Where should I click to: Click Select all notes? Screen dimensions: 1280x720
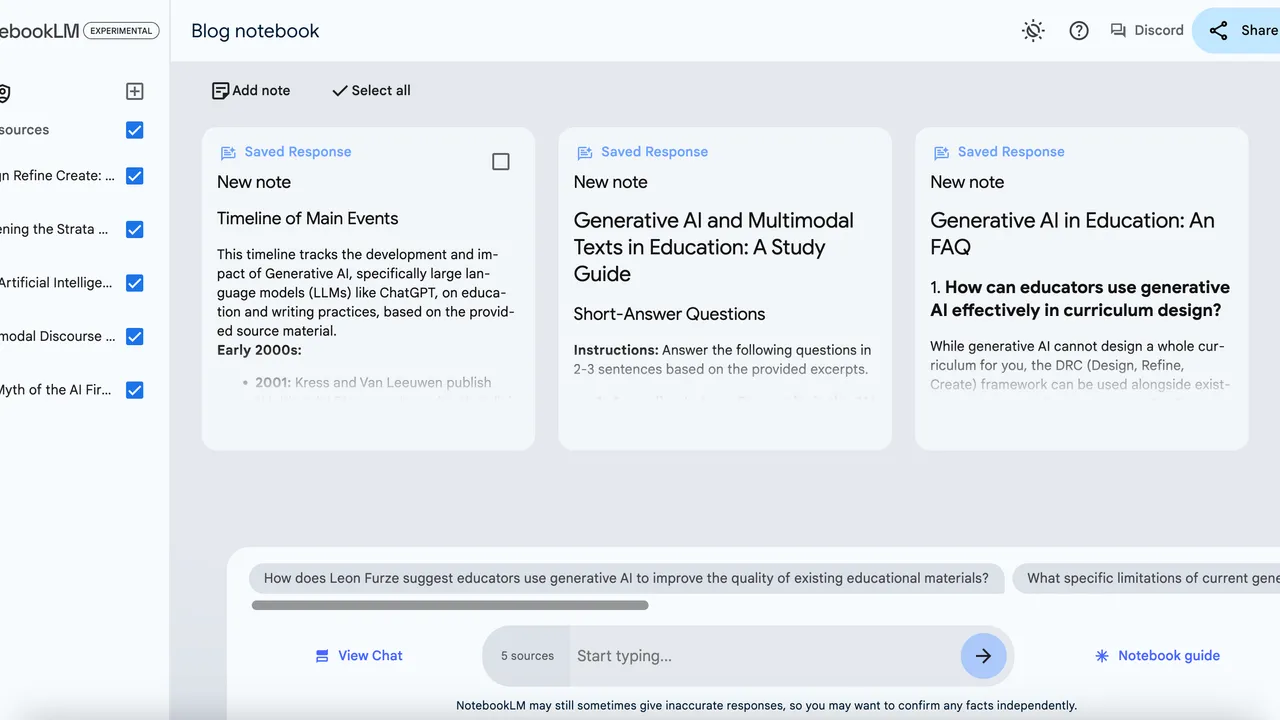point(371,91)
